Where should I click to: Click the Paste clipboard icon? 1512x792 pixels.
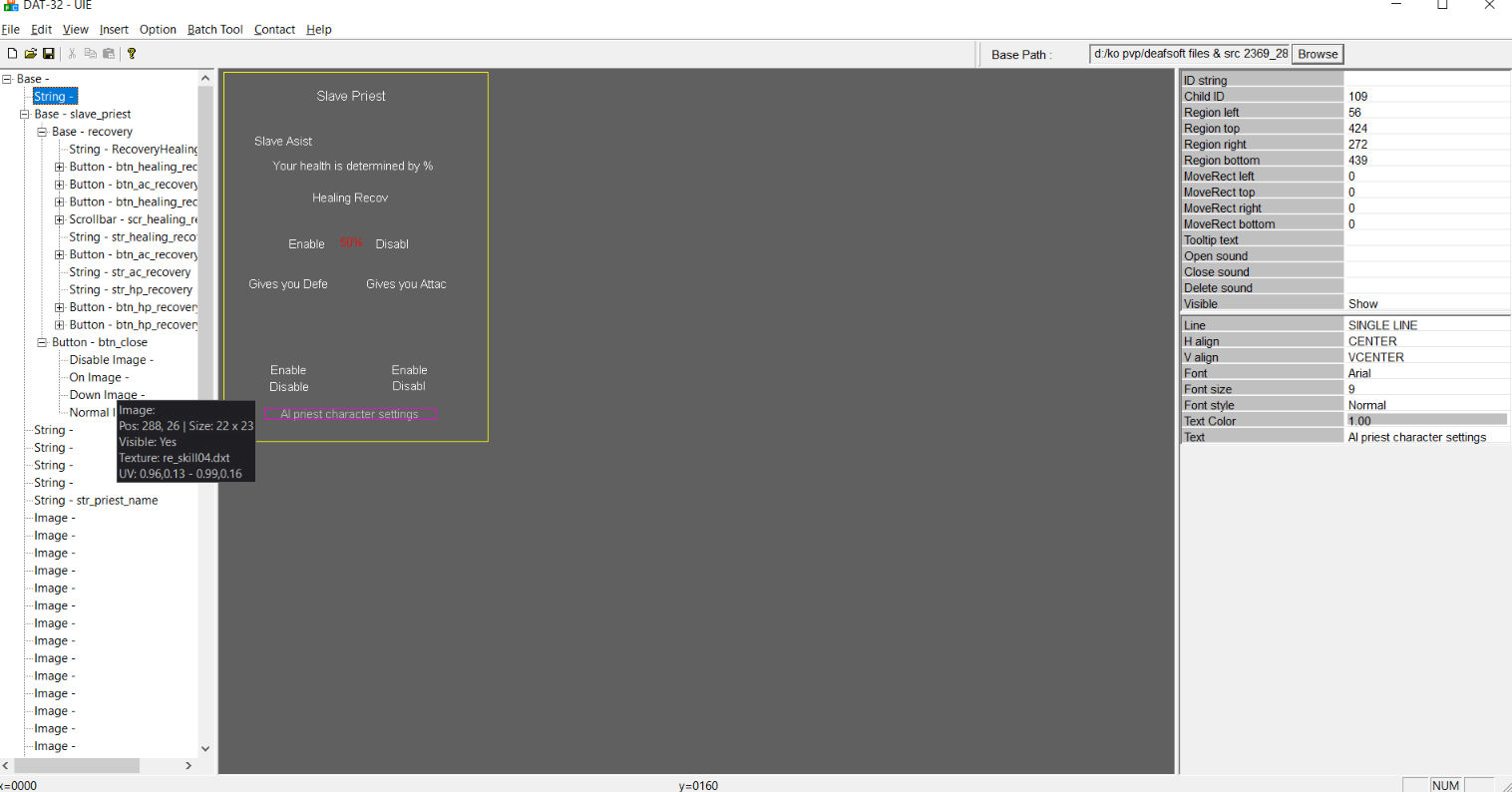tap(109, 54)
